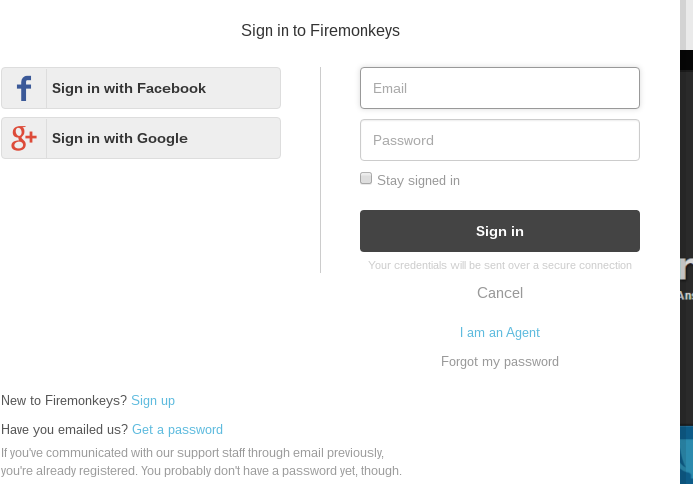Choose the 'Sign in with Facebook' label
Image resolution: width=693 pixels, height=484 pixels.
[x=129, y=88]
